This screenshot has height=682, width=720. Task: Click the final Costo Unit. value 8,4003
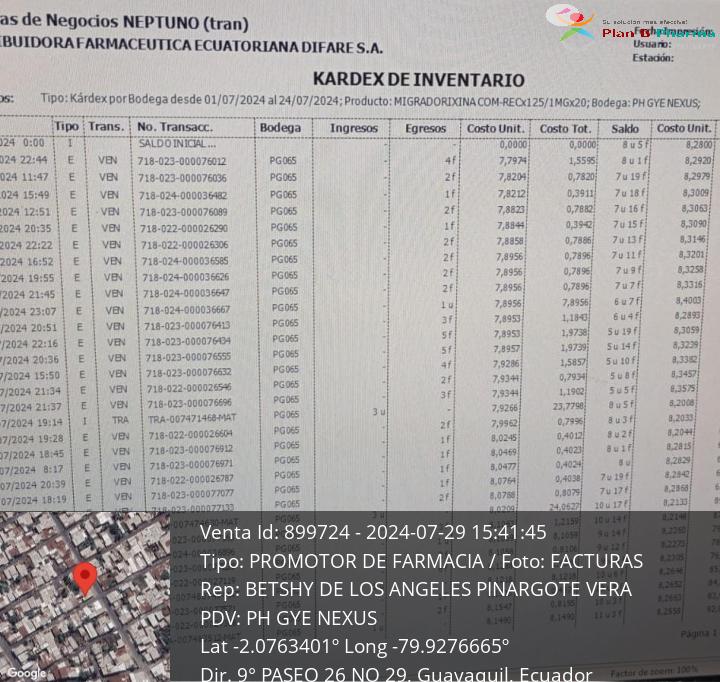tap(688, 300)
